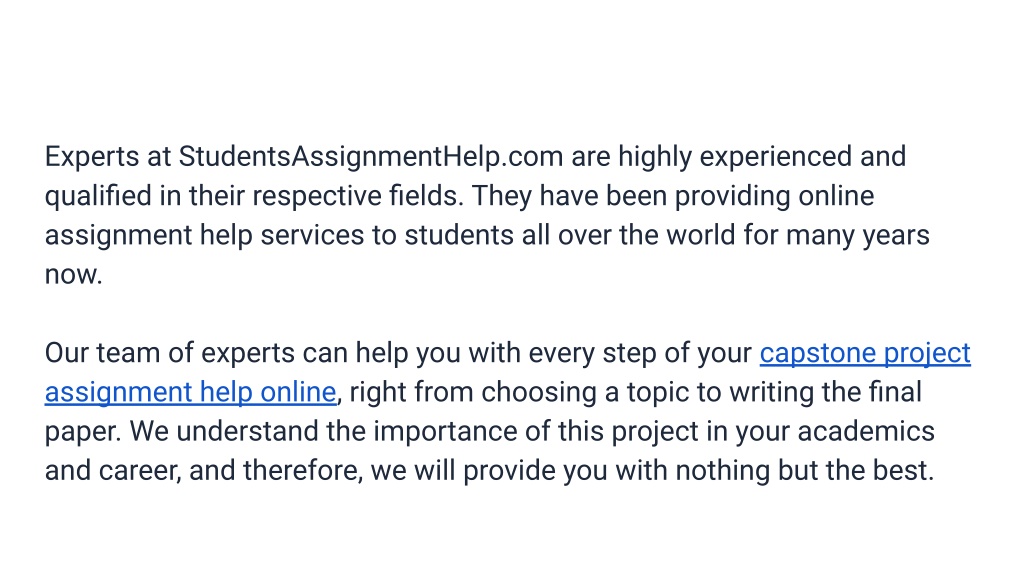Place cursor on the word "qualified"
Viewport: 1024px width, 576px height.
click(98, 197)
